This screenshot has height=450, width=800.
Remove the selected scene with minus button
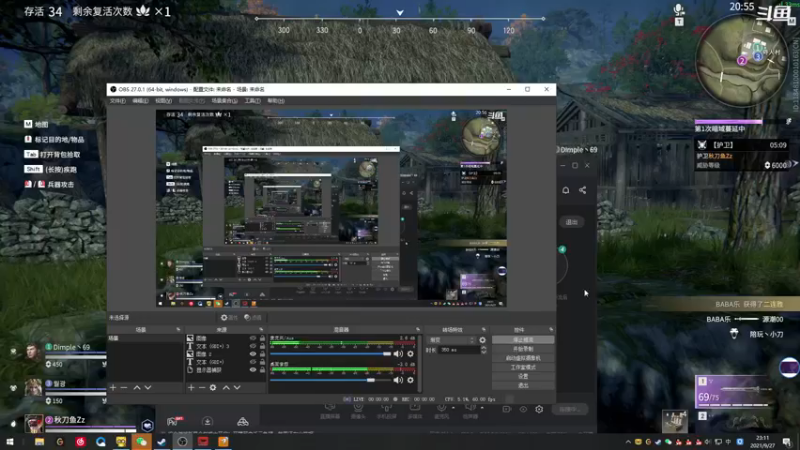(124, 388)
